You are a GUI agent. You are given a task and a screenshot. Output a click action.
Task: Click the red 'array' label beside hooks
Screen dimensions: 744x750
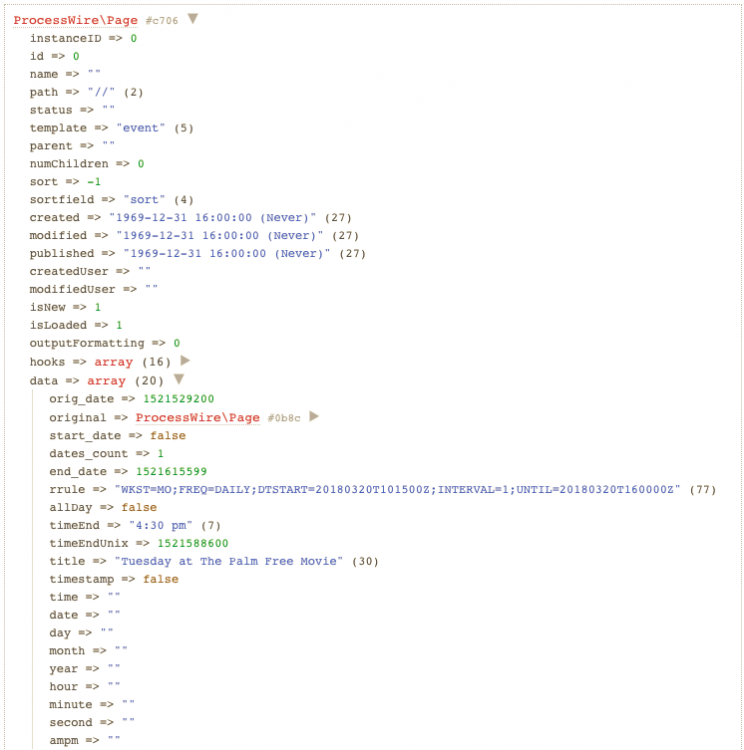(113, 362)
